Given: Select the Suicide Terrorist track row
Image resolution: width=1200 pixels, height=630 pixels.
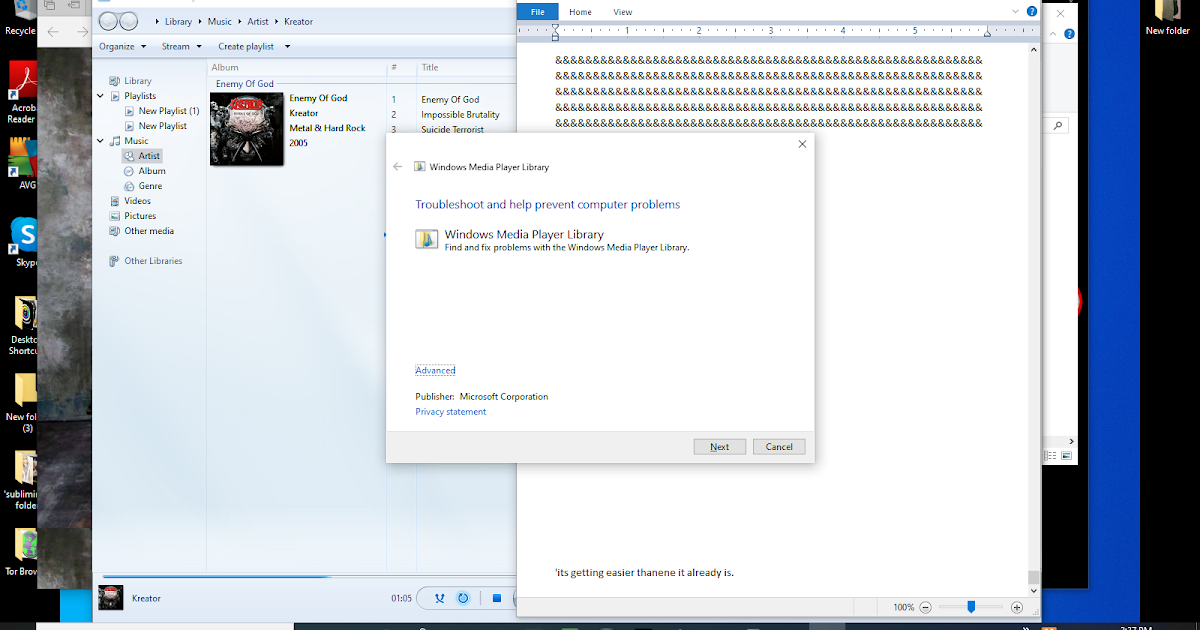Looking at the screenshot, I should pos(451,129).
